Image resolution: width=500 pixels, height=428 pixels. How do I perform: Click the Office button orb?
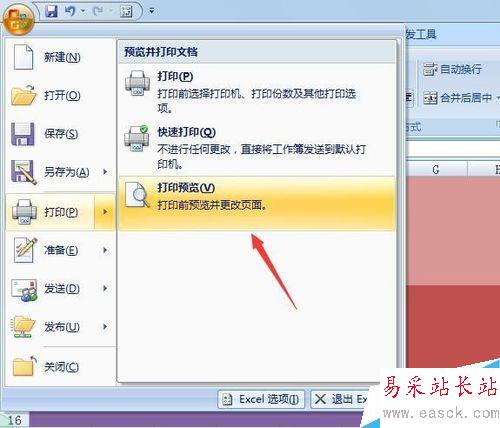pos(18,19)
